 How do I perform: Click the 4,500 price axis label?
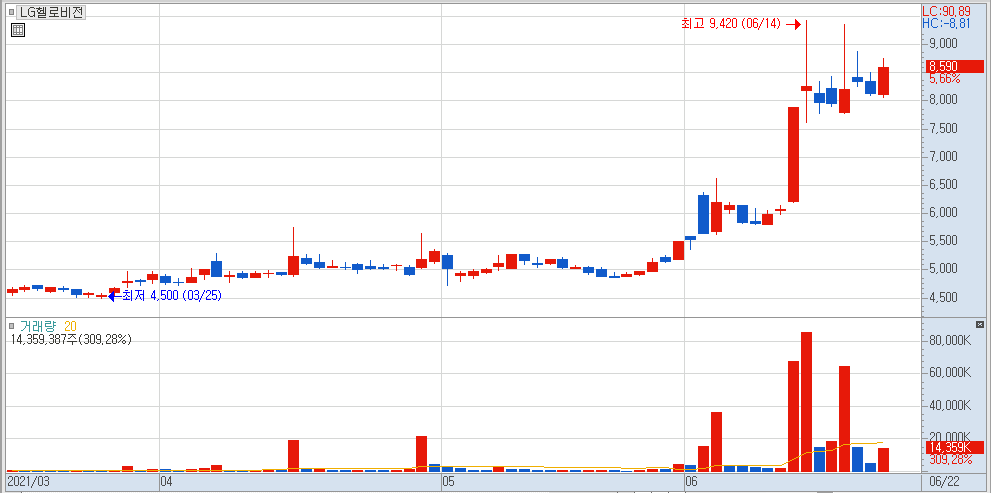click(x=943, y=297)
